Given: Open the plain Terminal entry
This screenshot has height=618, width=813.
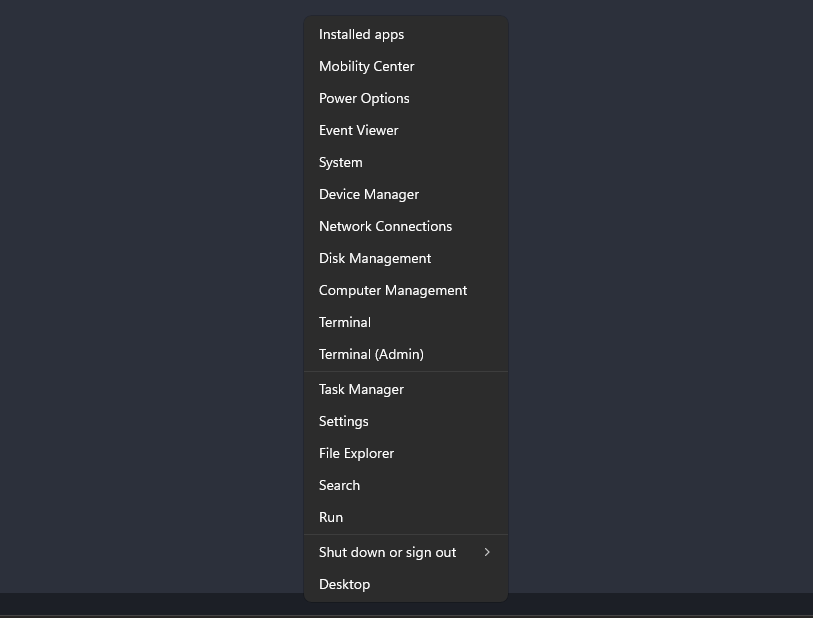Looking at the screenshot, I should 405,322.
